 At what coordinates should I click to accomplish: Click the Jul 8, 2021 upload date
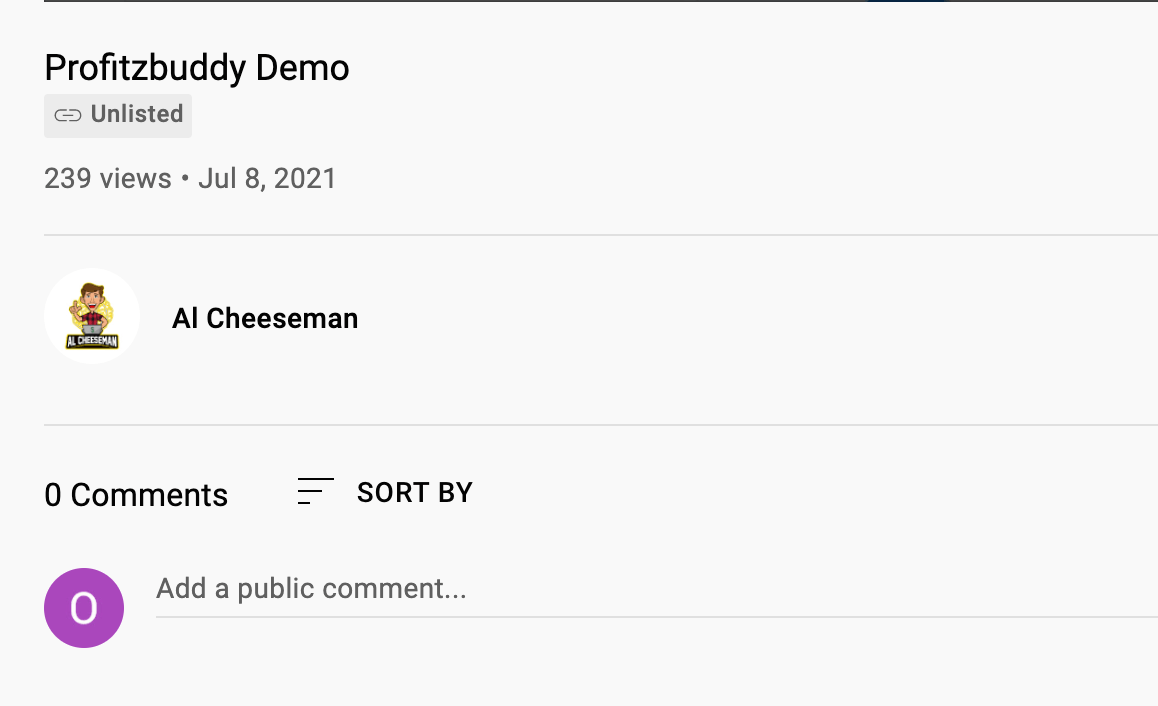point(267,179)
